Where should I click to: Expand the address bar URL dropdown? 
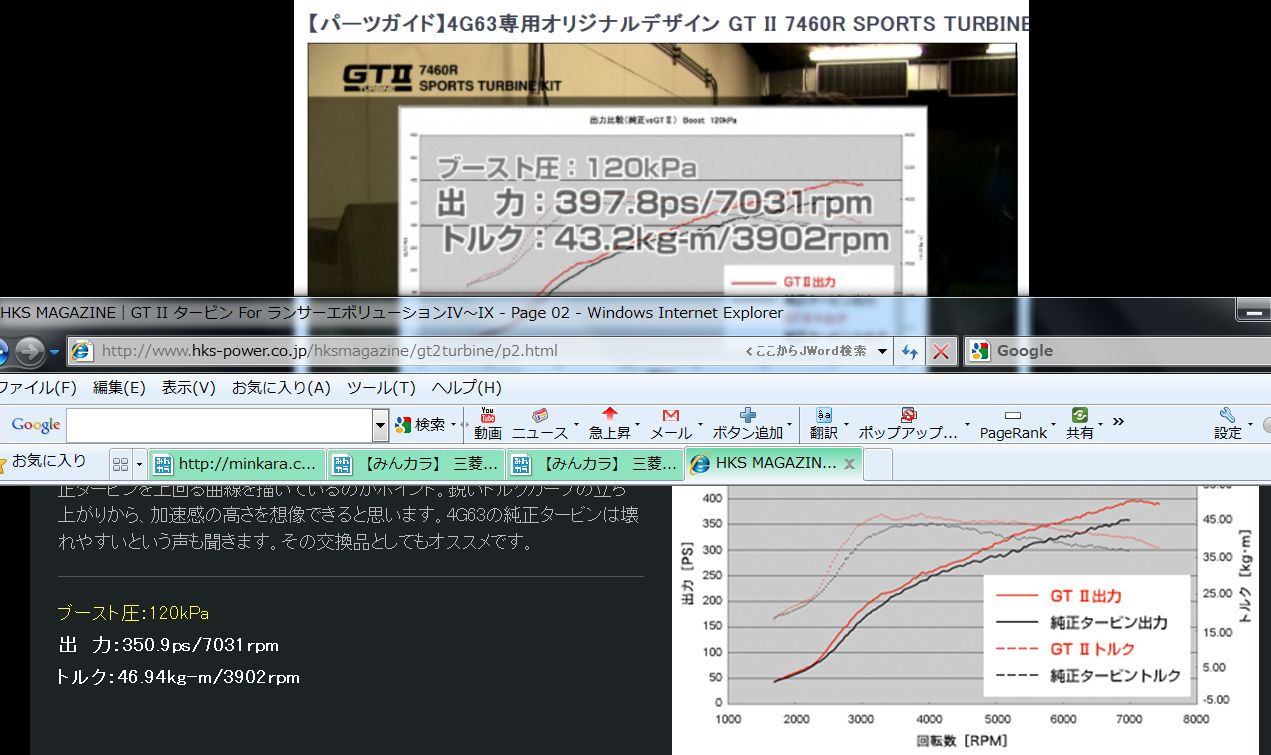(882, 351)
